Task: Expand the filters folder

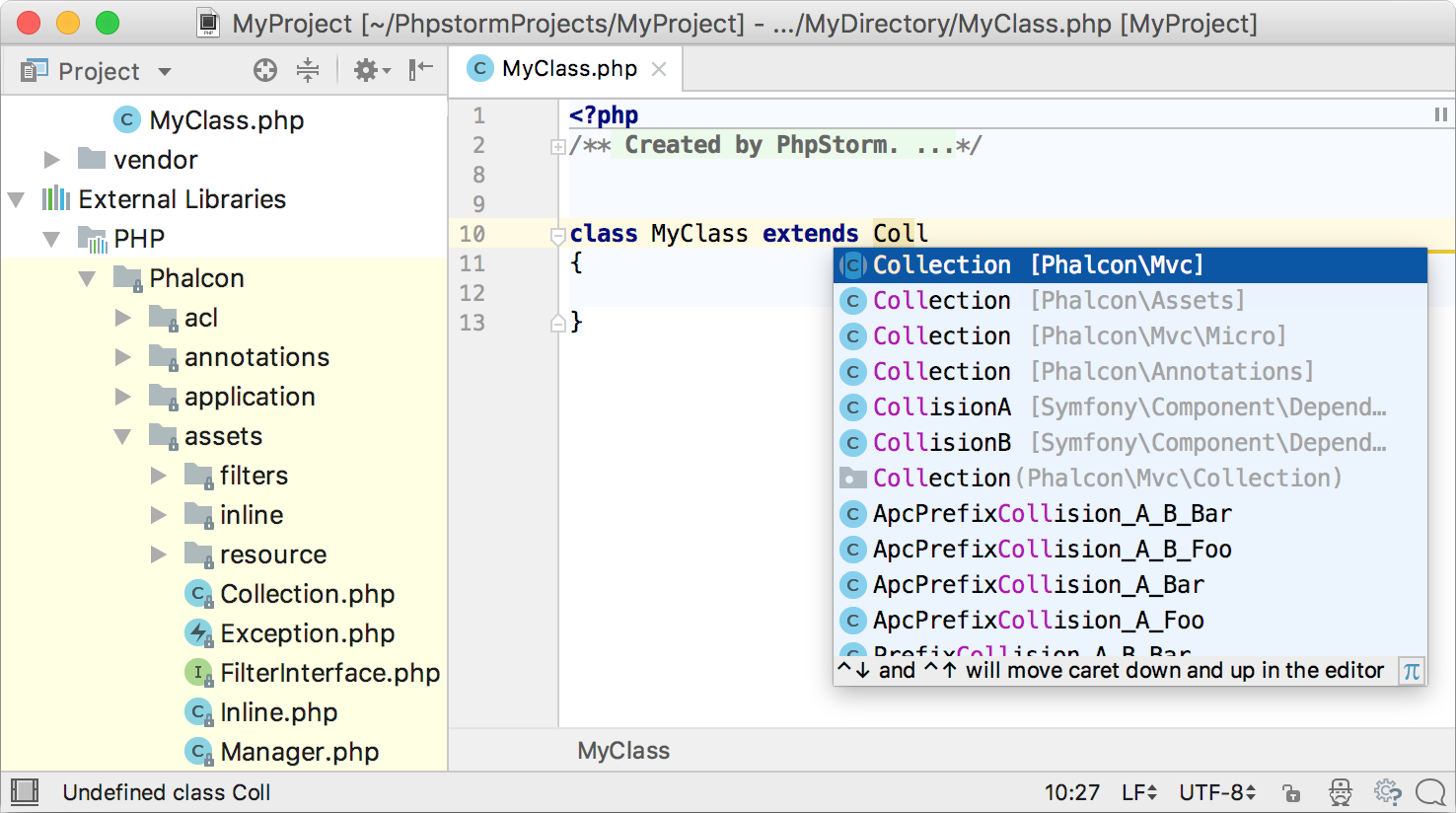Action: 159,476
